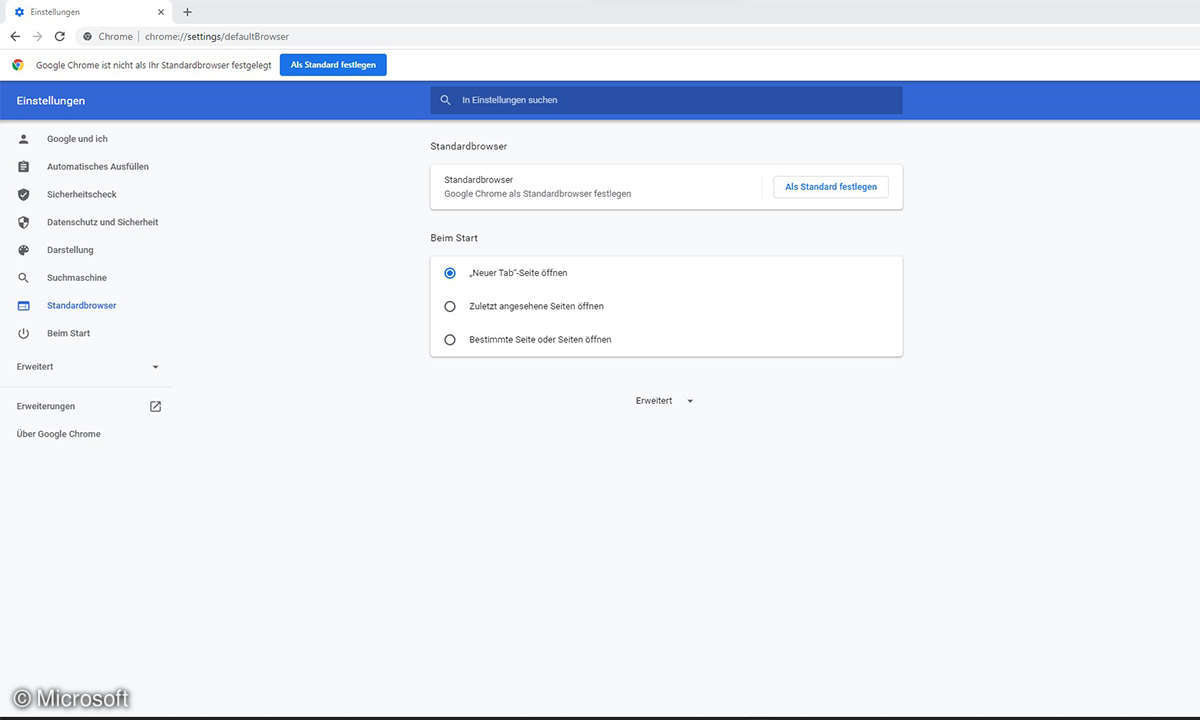Click the external link icon next to Erweiterungen
This screenshot has height=720, width=1200.
(155, 406)
